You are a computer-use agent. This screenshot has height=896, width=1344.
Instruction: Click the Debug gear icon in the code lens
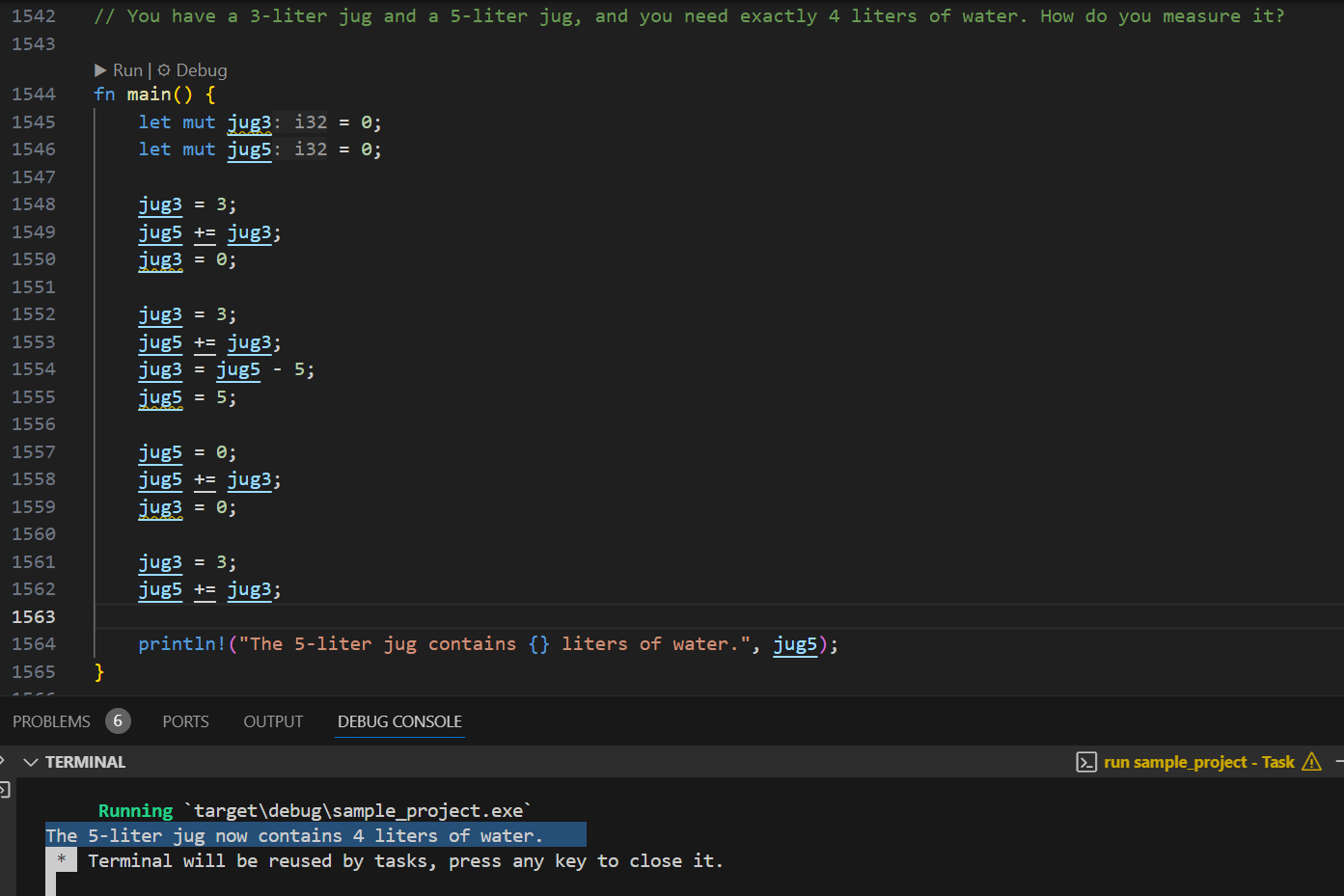(x=164, y=70)
